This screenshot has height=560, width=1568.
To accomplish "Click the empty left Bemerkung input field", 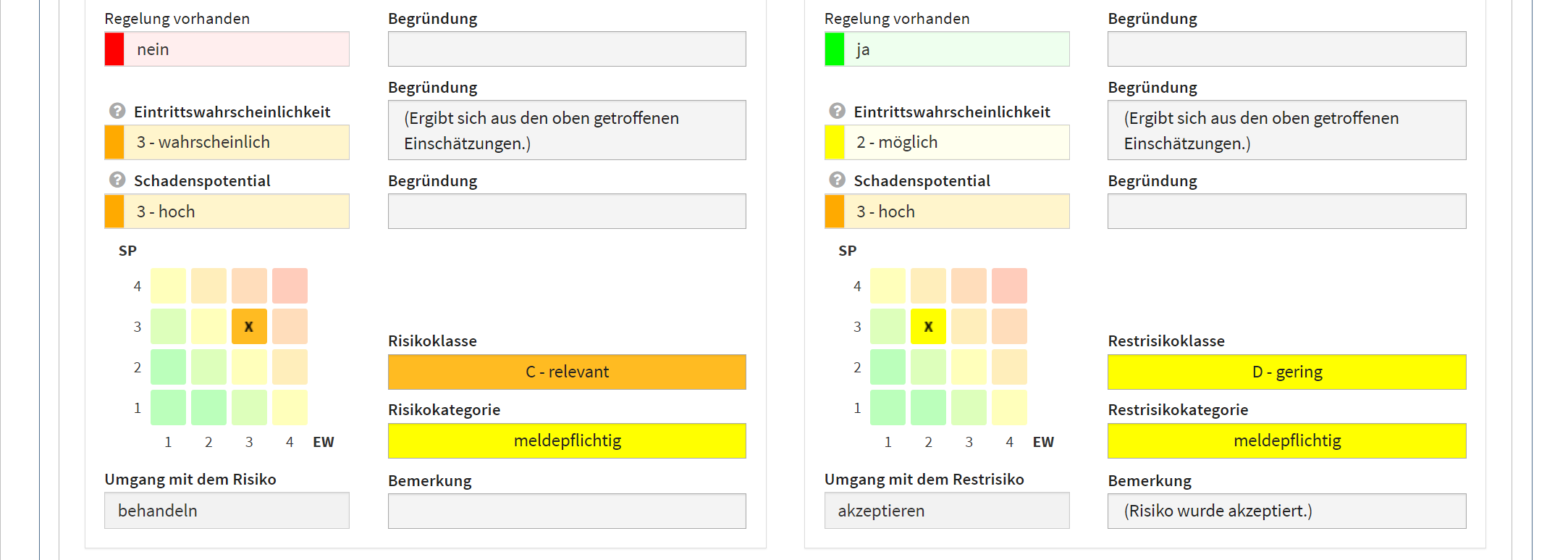I will coord(567,511).
